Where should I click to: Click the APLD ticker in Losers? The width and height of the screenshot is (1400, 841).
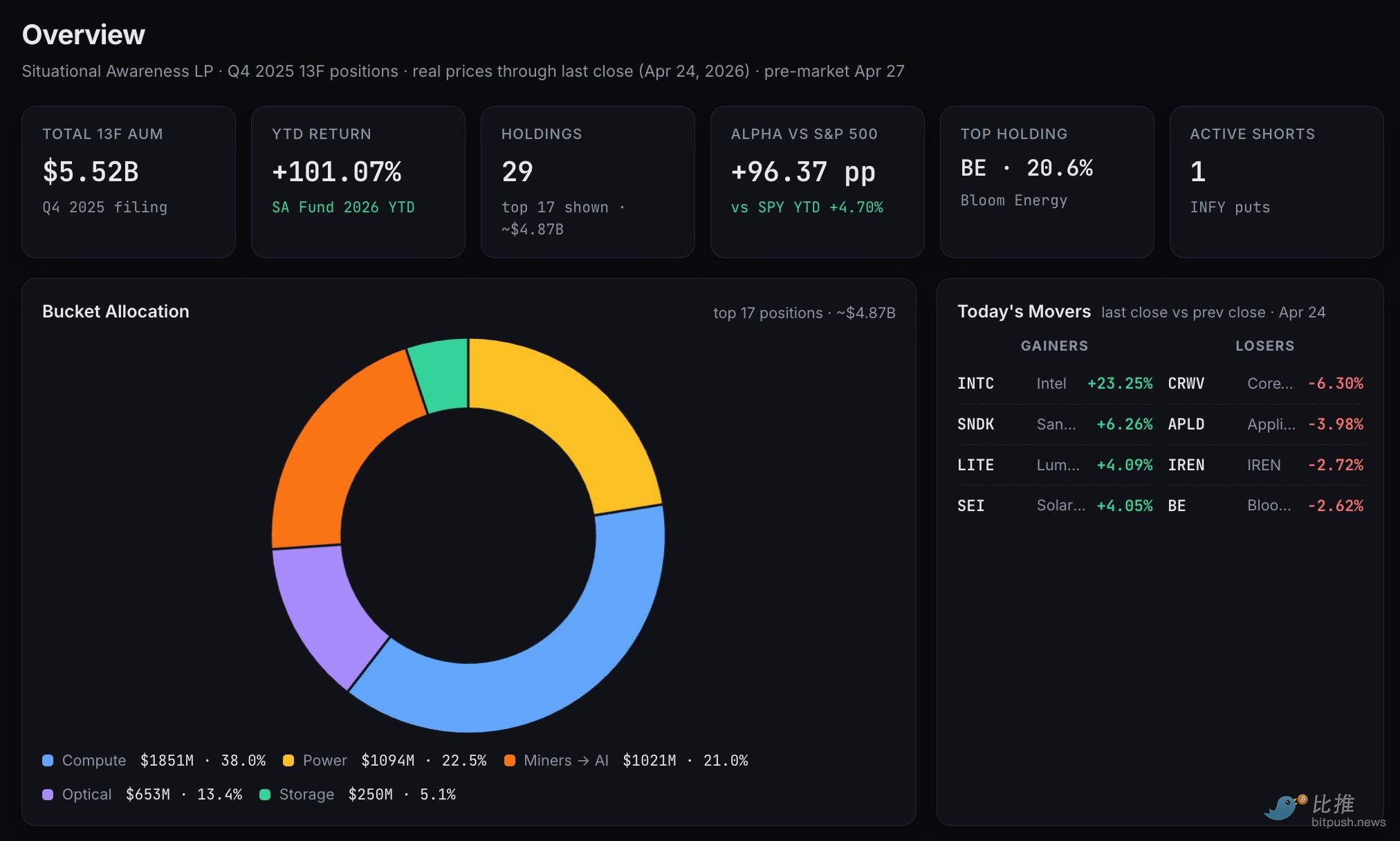(1186, 425)
